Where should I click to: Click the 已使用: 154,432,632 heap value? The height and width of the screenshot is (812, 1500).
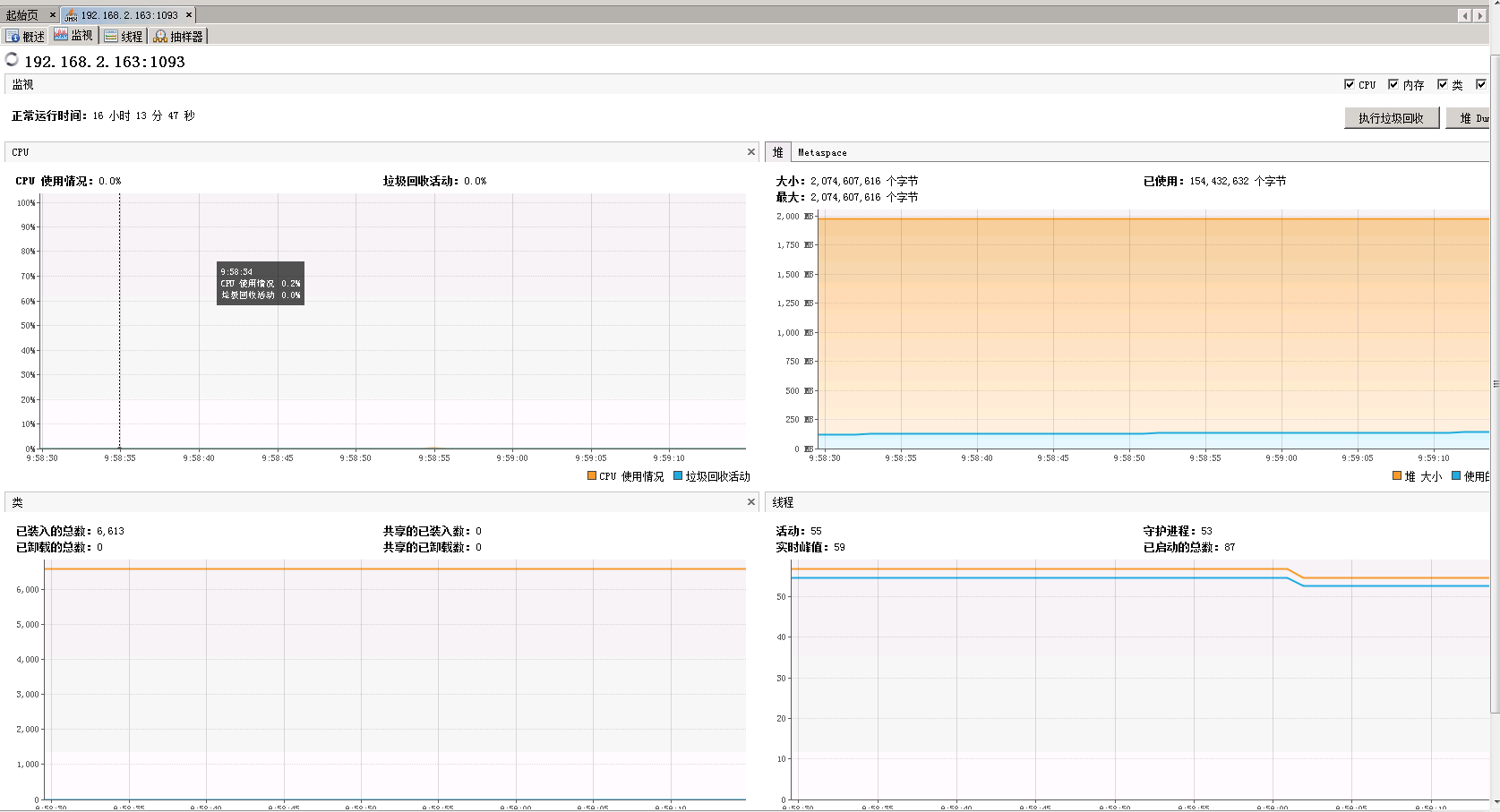(x=1215, y=181)
